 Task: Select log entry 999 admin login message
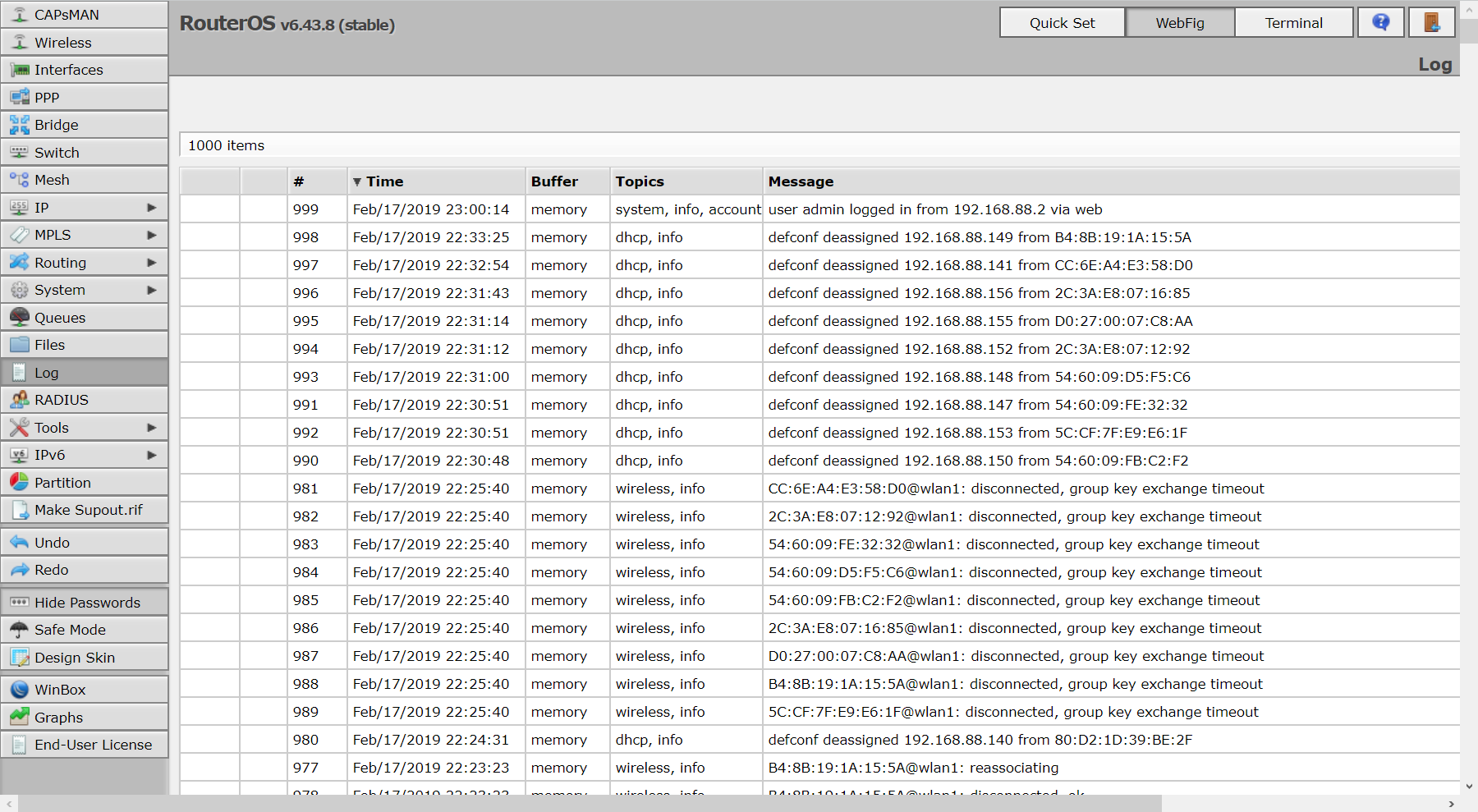(935, 209)
